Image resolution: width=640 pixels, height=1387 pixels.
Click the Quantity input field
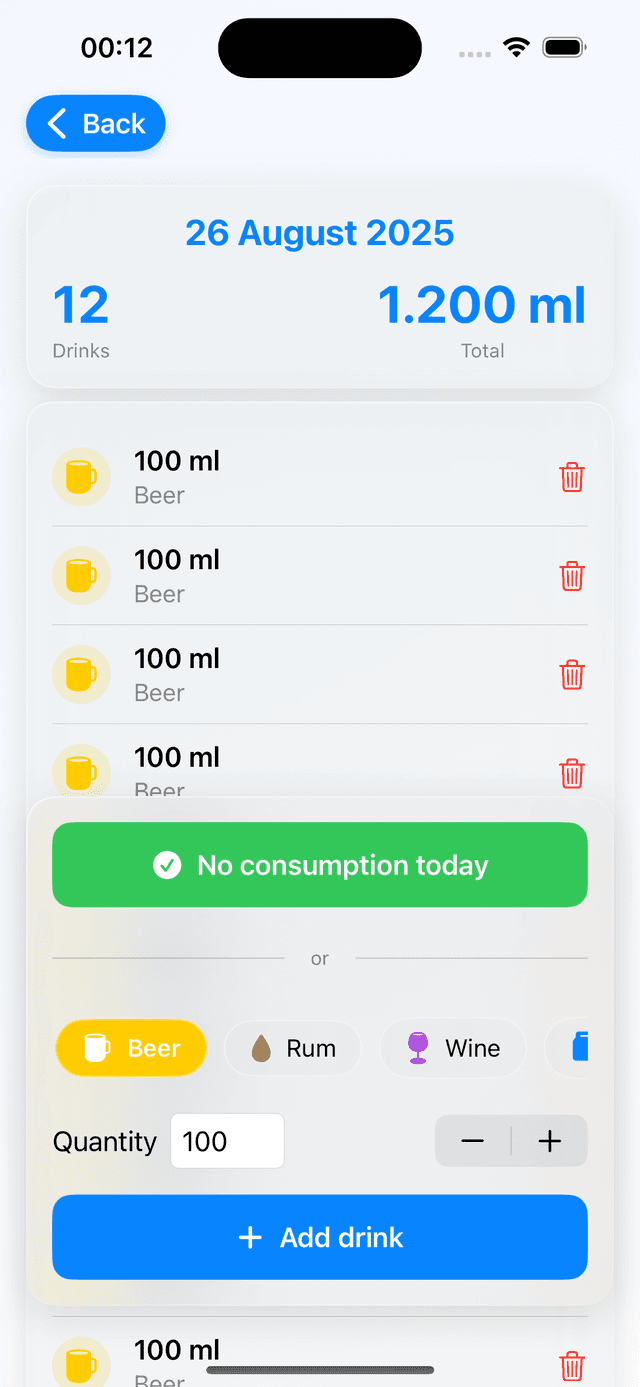pyautogui.click(x=227, y=1141)
